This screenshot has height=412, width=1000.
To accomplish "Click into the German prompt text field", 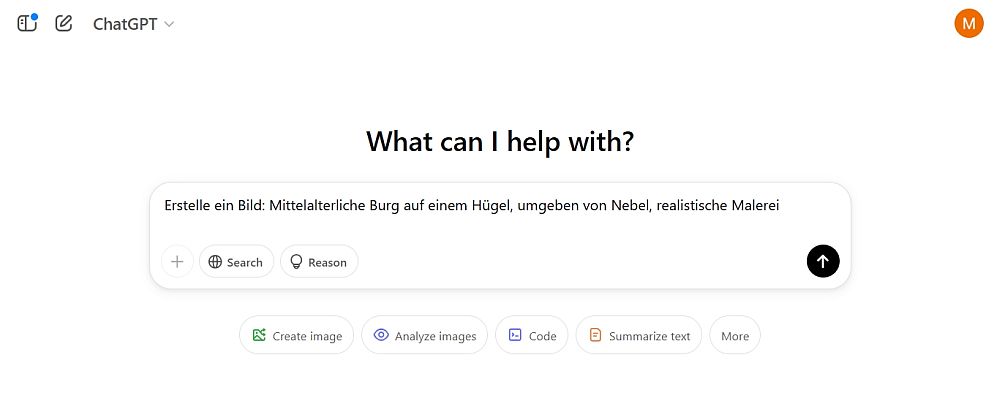I will click(x=471, y=207).
